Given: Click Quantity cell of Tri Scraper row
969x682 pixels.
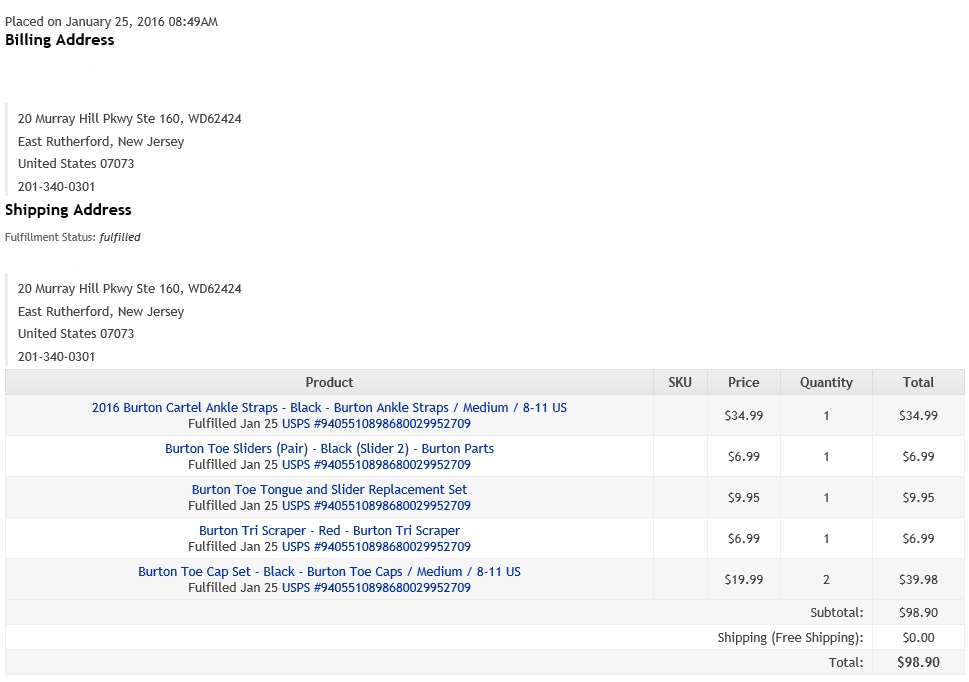Looking at the screenshot, I should tap(826, 539).
